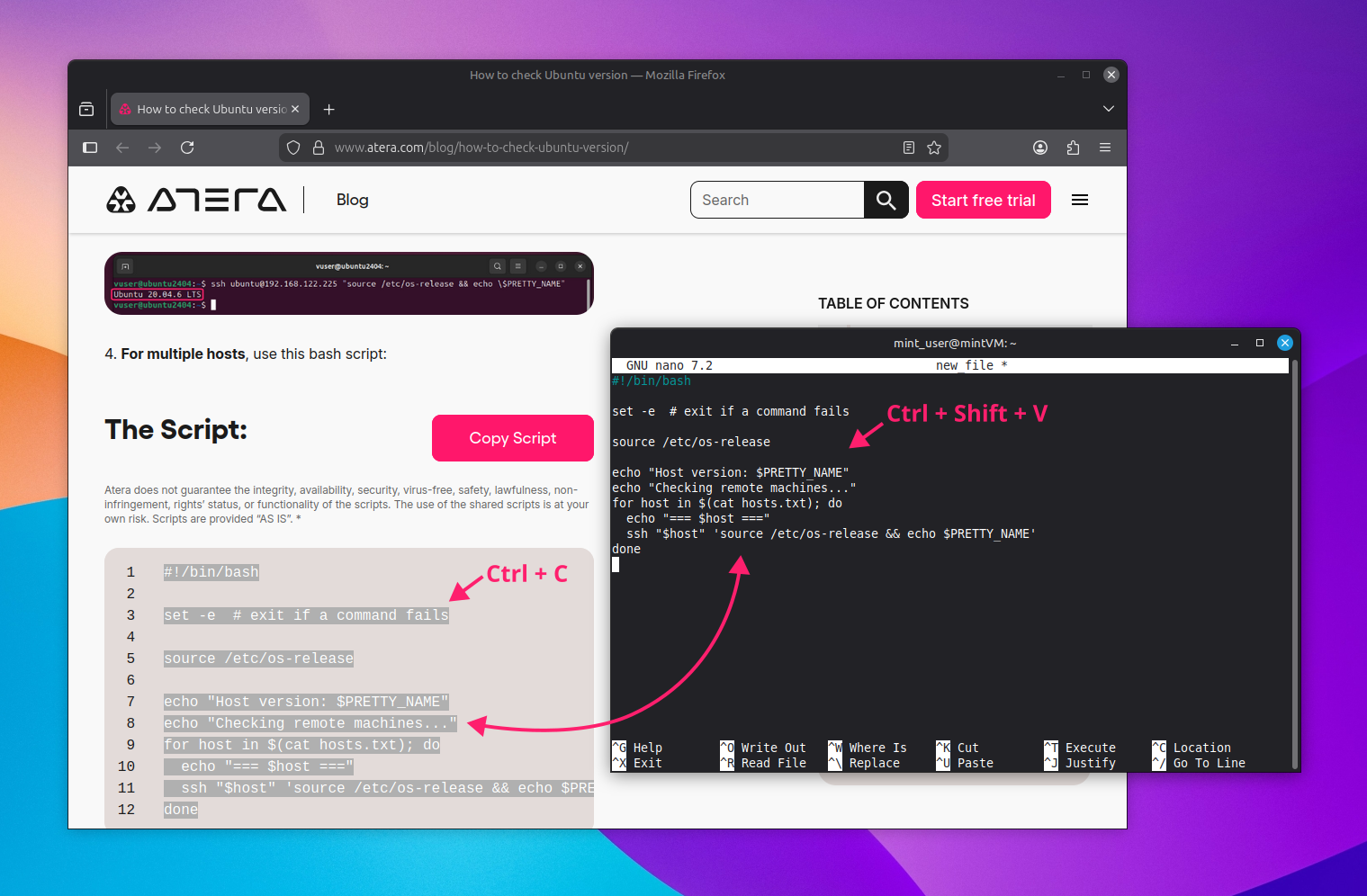
Task: Toggle reader view icon in address bar
Action: point(909,148)
